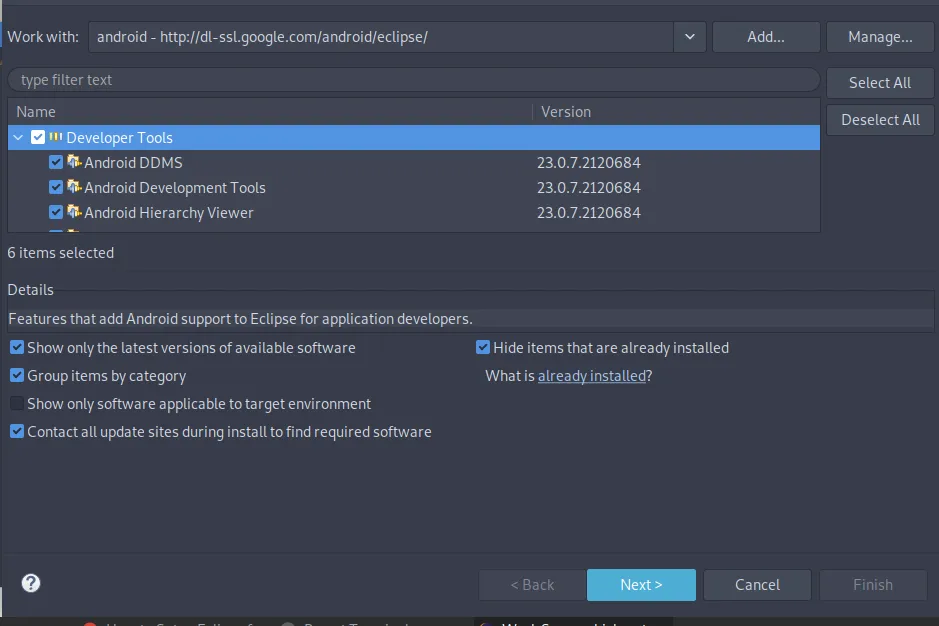Click the Android Hierarchy Viewer feature icon
This screenshot has width=939, height=626.
coord(74,212)
